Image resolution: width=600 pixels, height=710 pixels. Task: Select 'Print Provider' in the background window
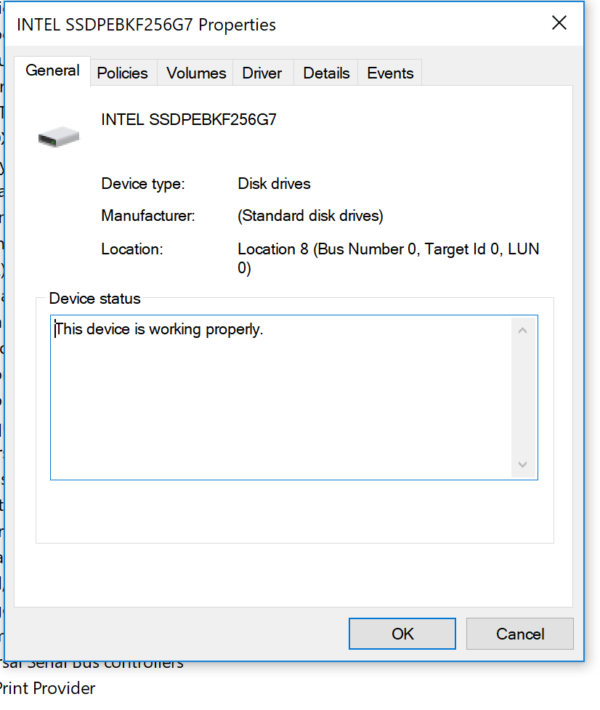47,688
